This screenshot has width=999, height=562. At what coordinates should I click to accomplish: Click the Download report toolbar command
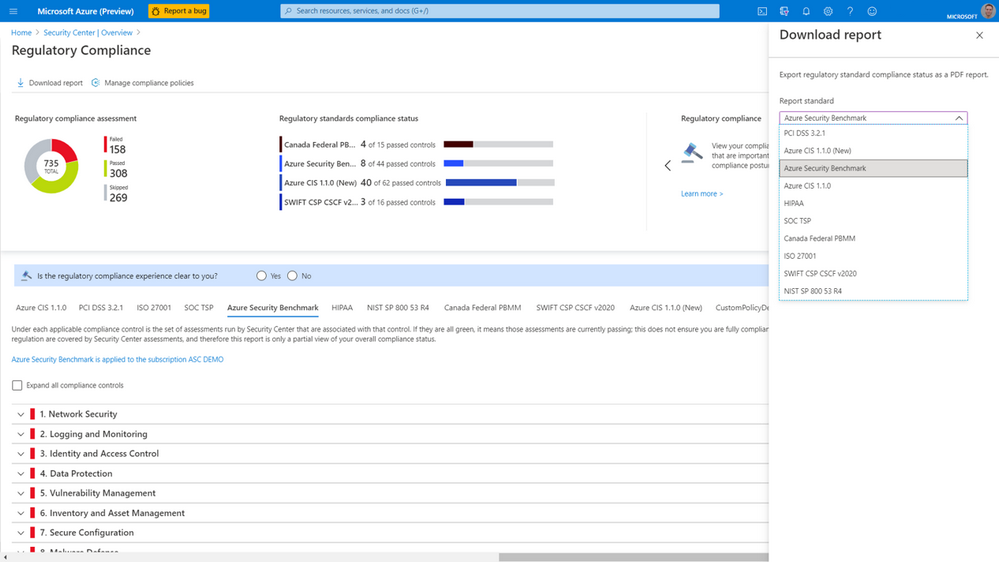coord(49,83)
